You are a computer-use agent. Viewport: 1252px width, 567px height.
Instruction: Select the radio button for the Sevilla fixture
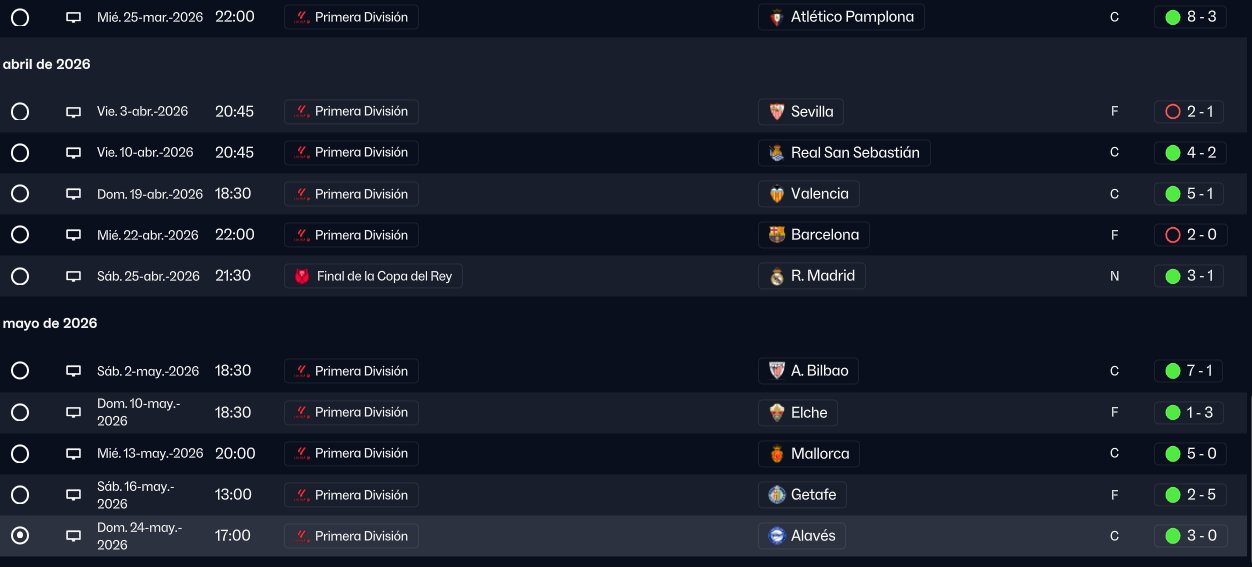(x=20, y=112)
